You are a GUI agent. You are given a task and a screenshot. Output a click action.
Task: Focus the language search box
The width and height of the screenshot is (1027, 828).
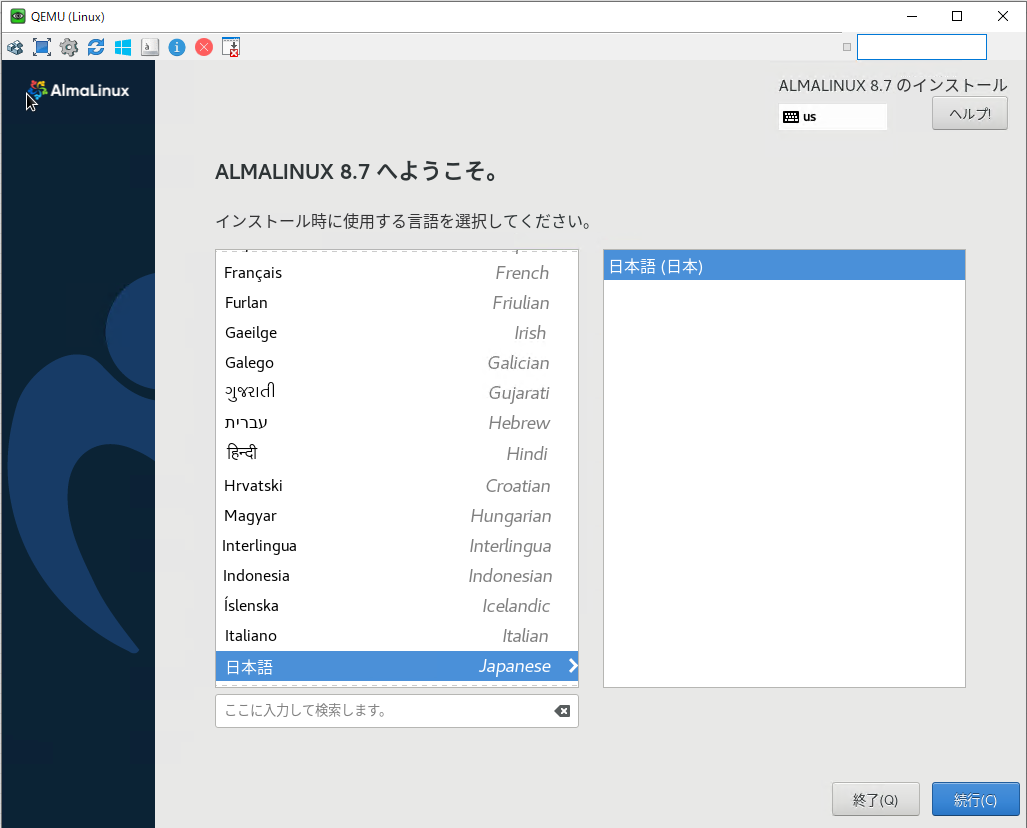[397, 711]
